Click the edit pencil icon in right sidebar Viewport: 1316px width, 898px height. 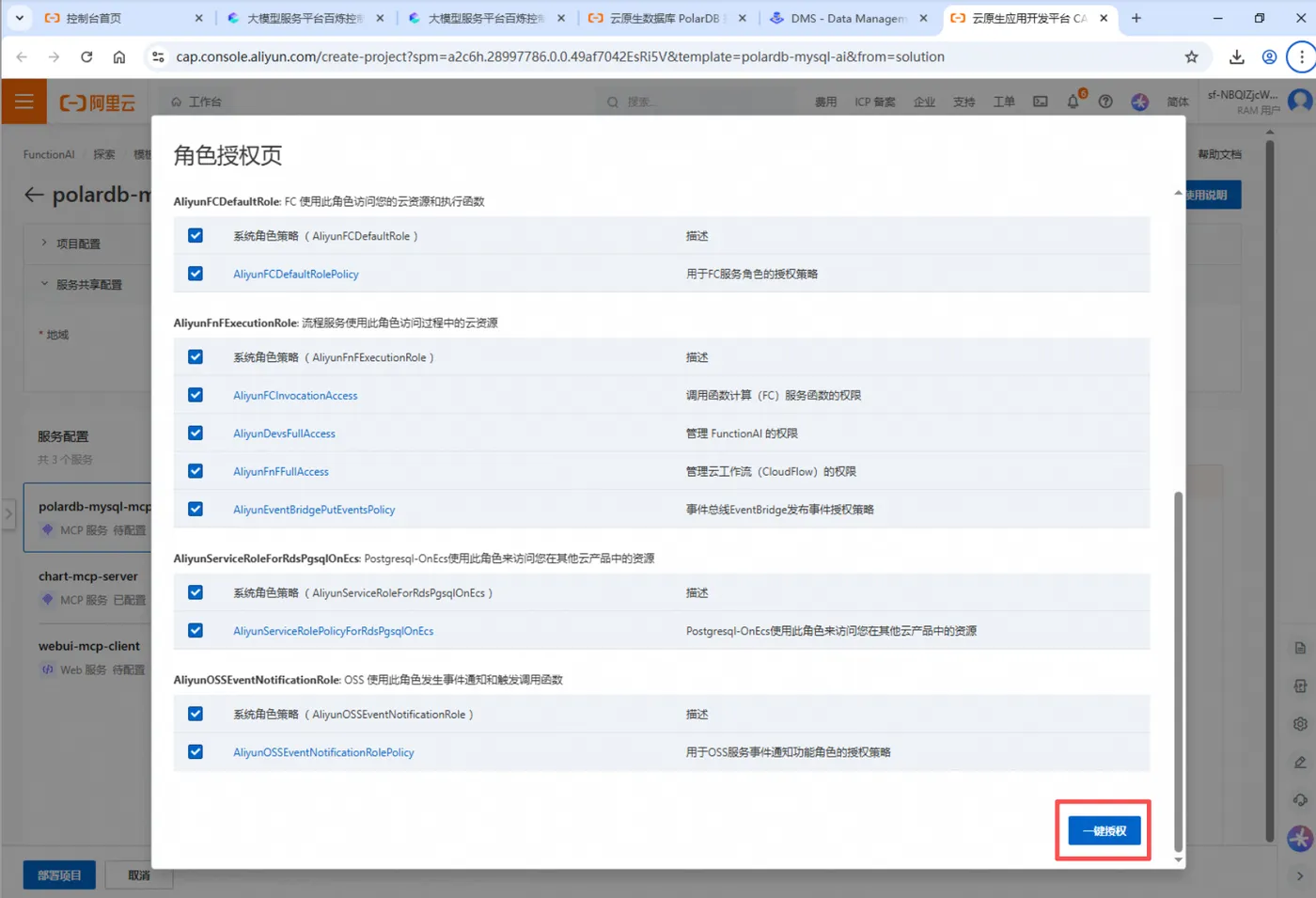[1300, 763]
